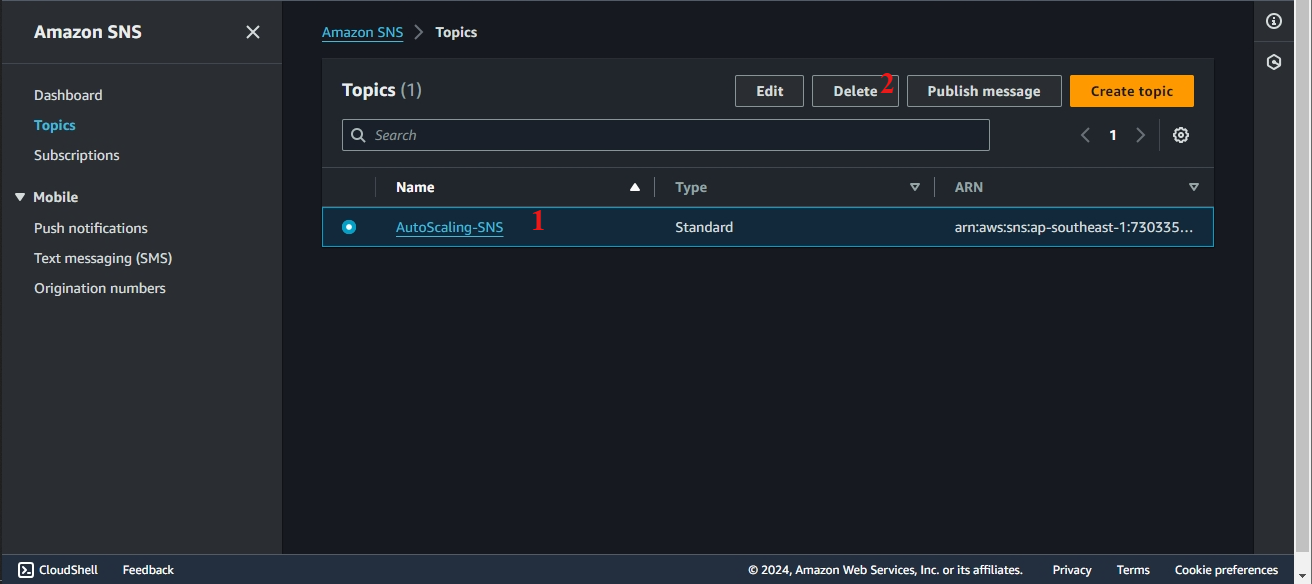Open Privacy link in footer
1312x584 pixels.
(1072, 570)
